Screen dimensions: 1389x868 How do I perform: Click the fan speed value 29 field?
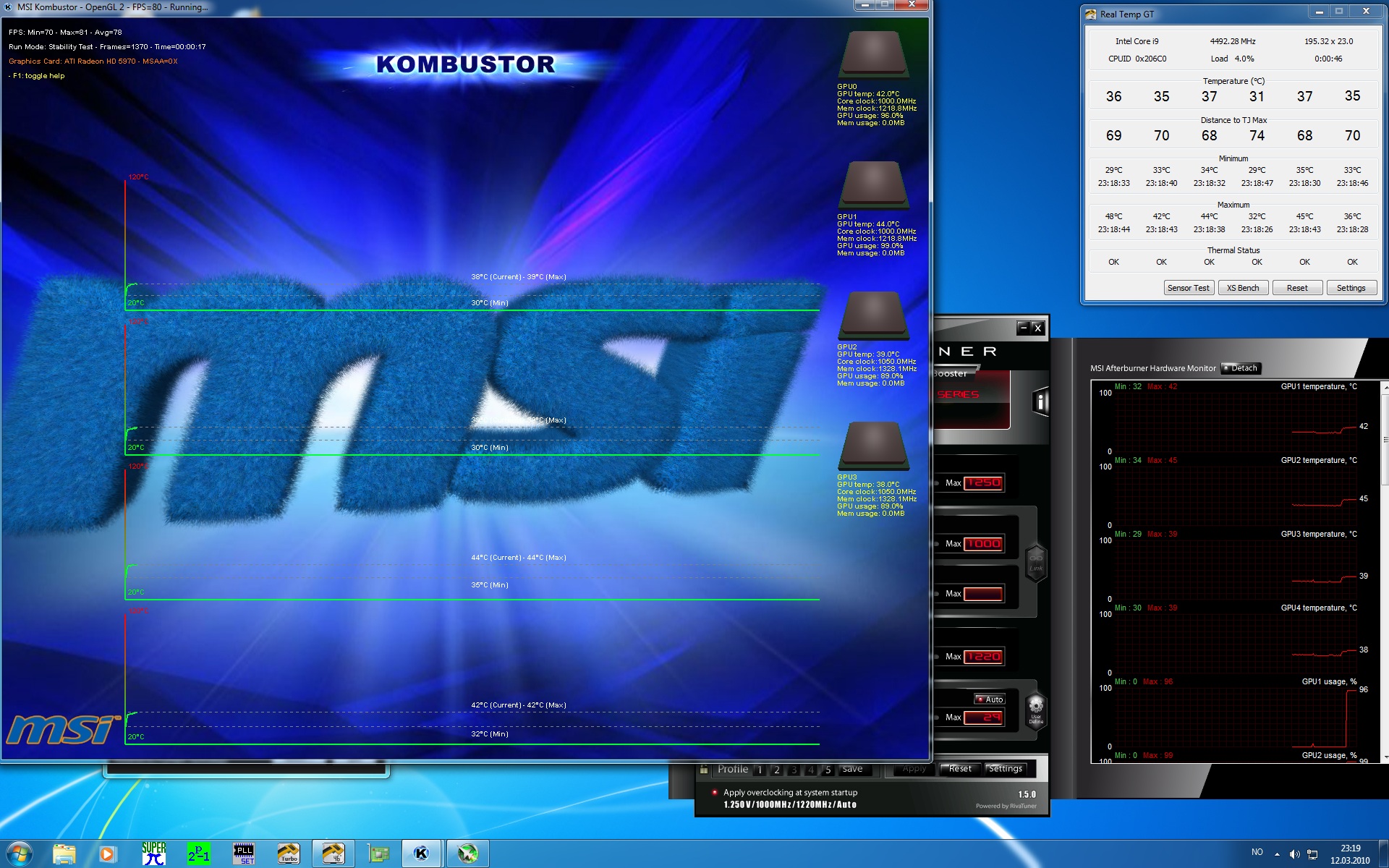tap(983, 717)
